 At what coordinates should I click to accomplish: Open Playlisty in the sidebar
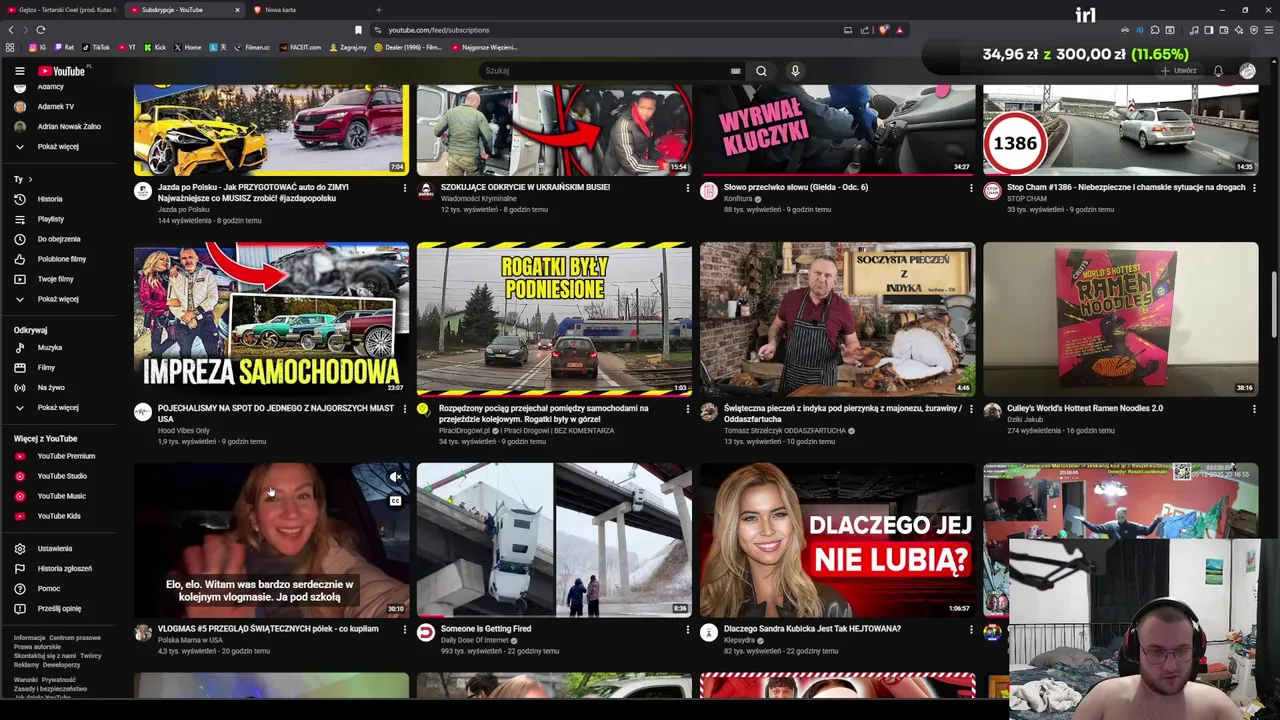coord(51,219)
